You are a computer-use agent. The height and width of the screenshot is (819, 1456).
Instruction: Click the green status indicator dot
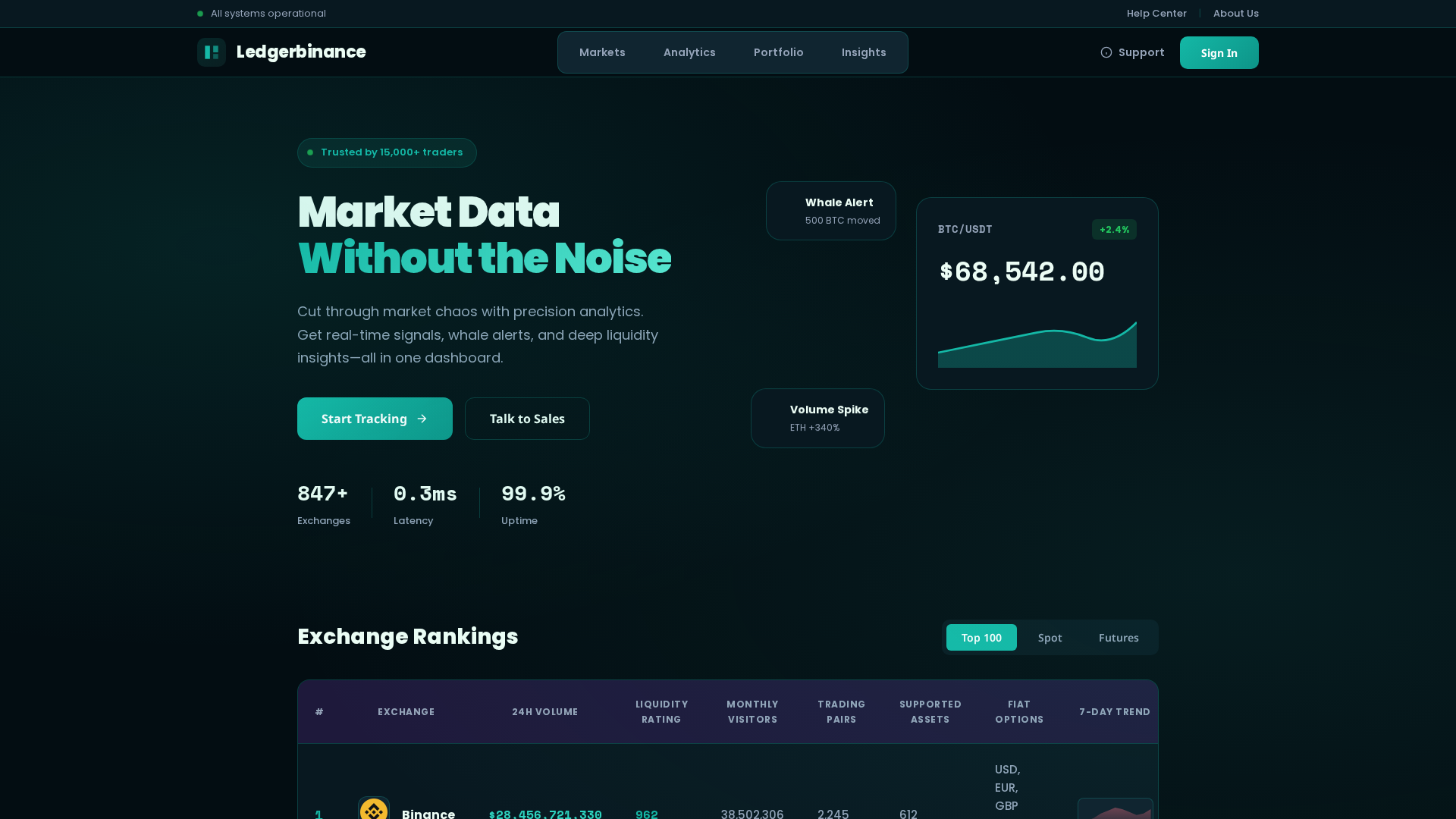(x=199, y=13)
